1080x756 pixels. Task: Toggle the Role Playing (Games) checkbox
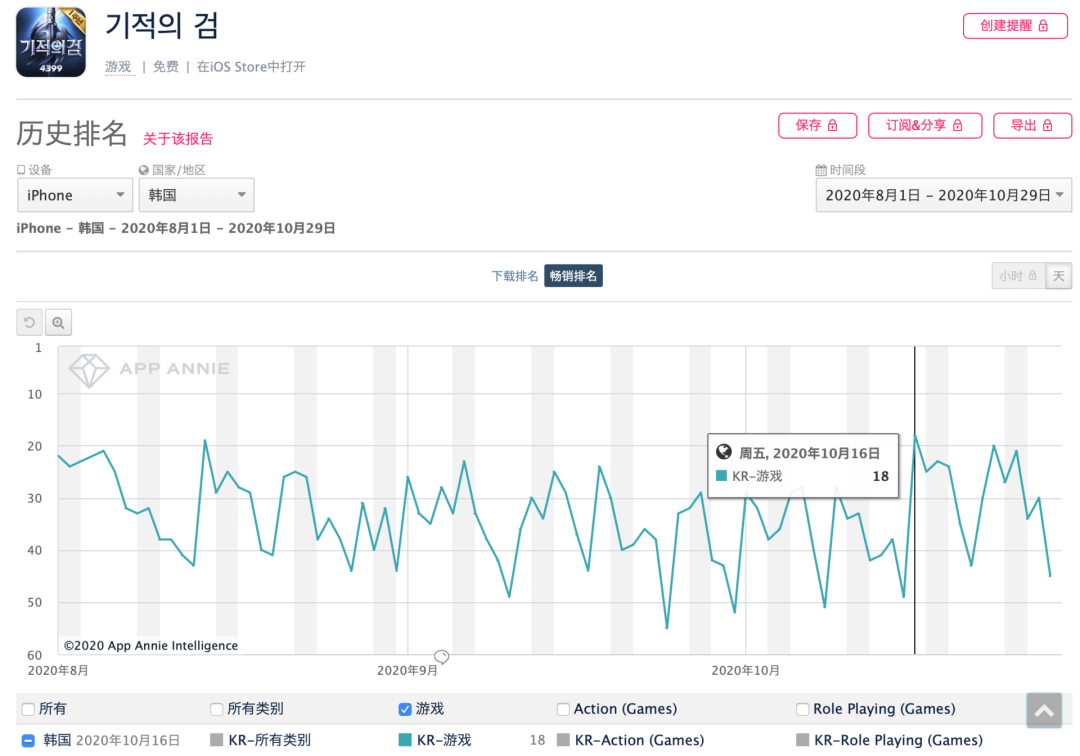802,708
